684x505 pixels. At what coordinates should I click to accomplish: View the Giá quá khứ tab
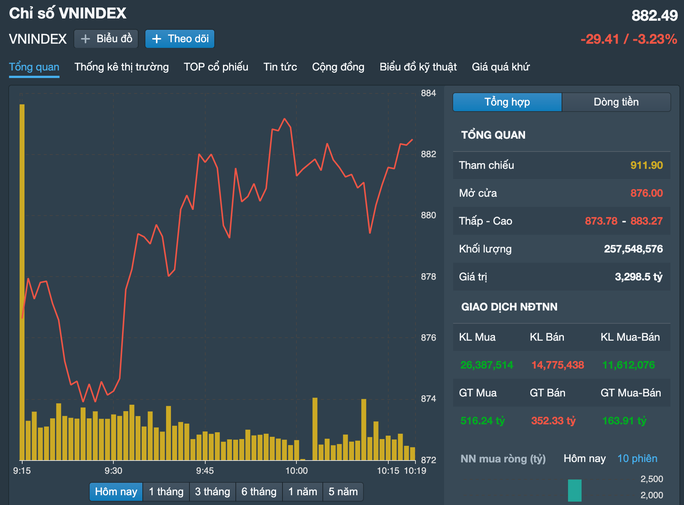pos(501,67)
